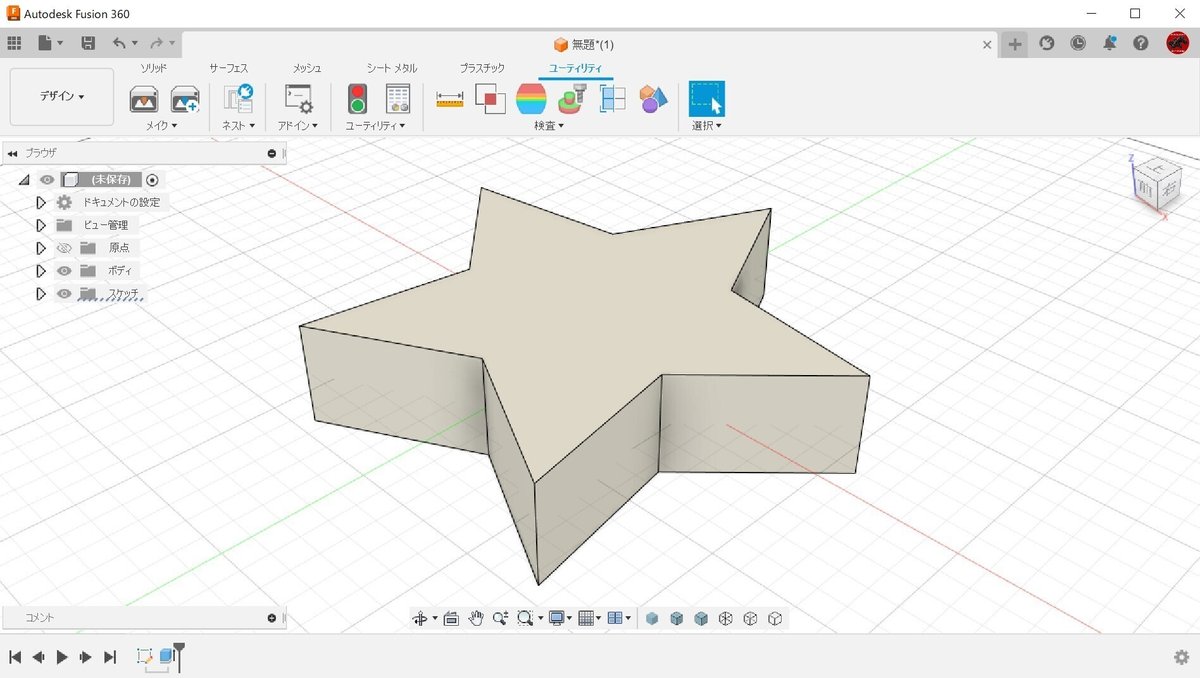Click the Scripts and Add-Ins icon
This screenshot has height=678, width=1200.
pyautogui.click(x=298, y=99)
